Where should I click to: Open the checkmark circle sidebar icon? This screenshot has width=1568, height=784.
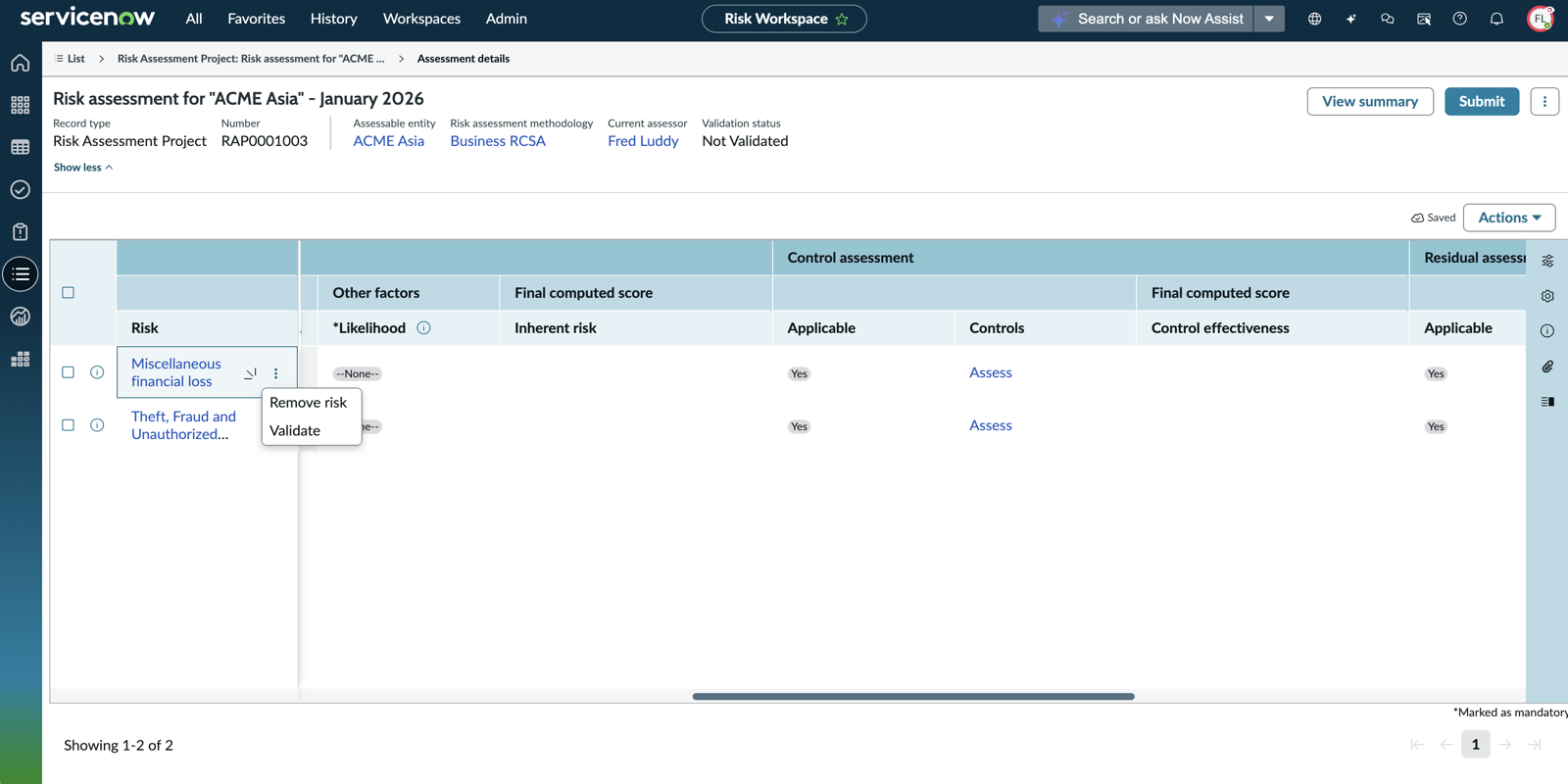click(x=21, y=189)
